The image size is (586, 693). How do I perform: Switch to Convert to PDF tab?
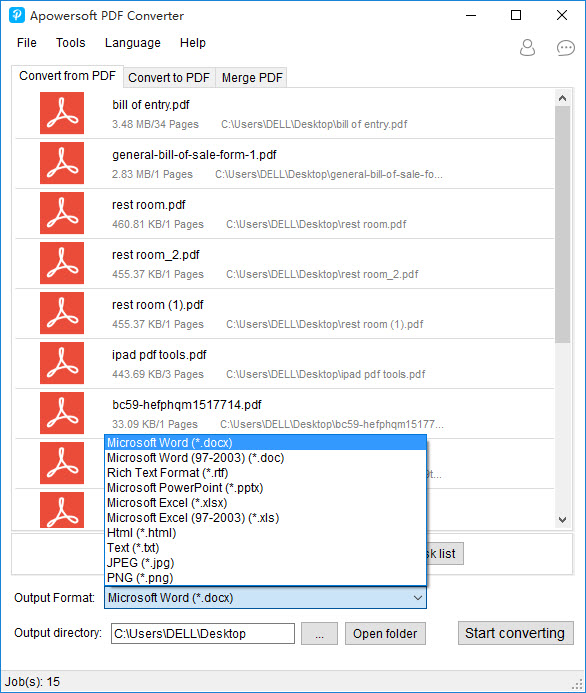pyautogui.click(x=169, y=78)
